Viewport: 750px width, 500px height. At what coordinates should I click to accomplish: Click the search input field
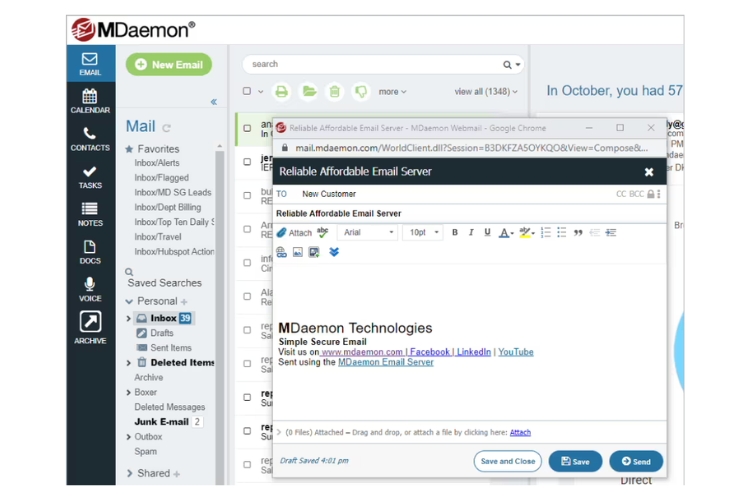pos(375,64)
